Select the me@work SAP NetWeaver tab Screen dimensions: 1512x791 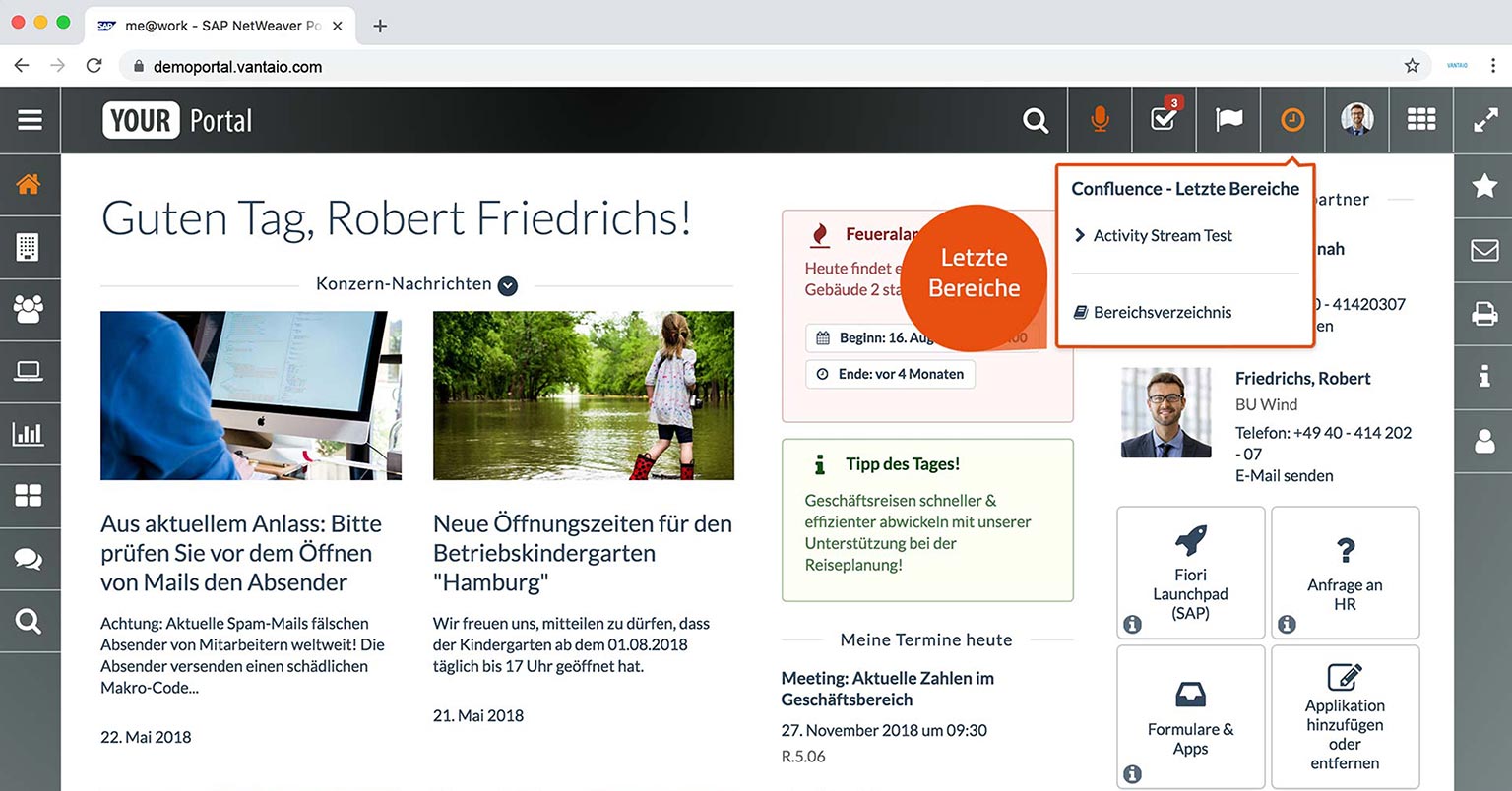click(219, 27)
